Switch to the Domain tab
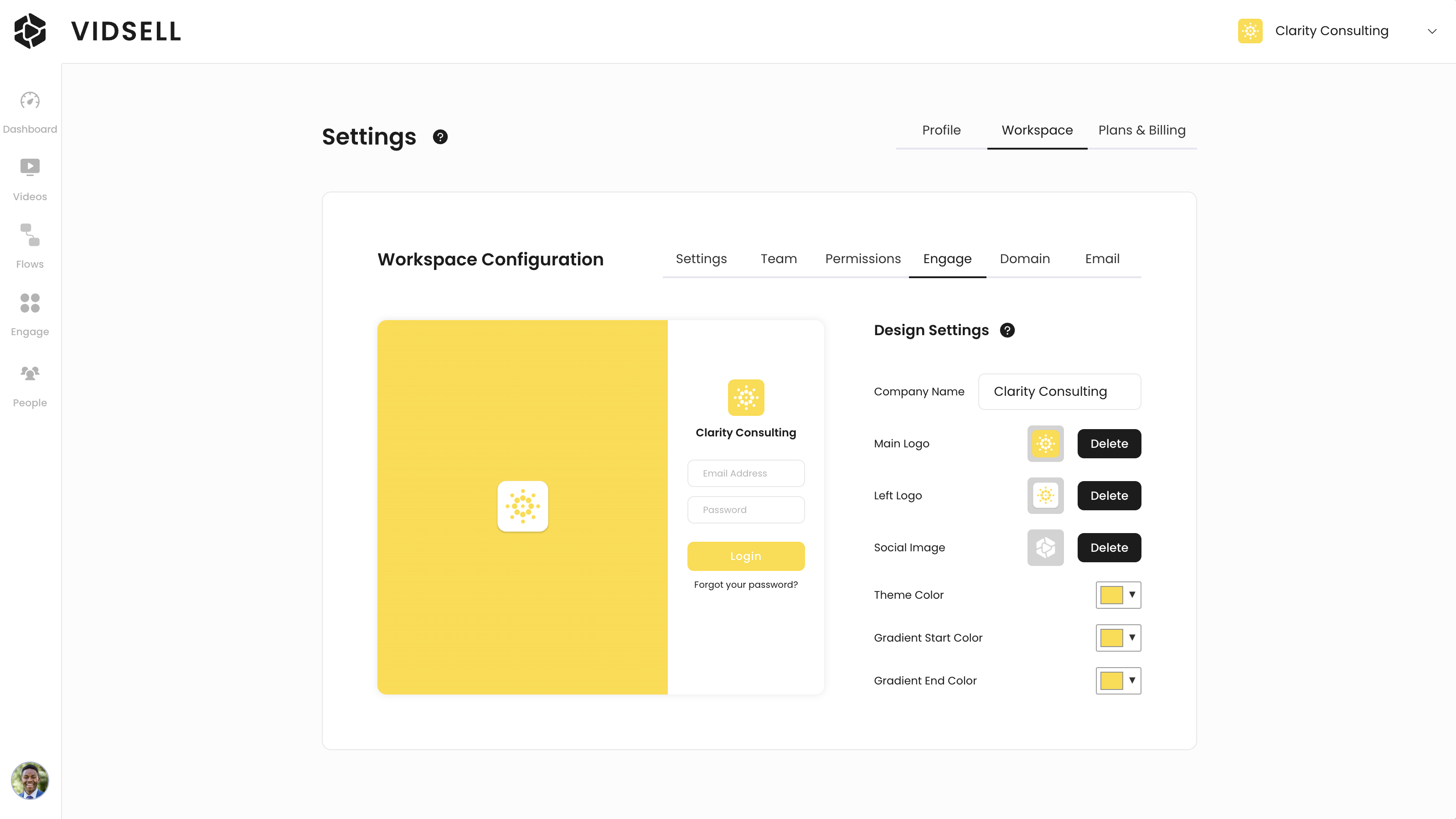Viewport: 1456px width, 819px height. 1024,259
